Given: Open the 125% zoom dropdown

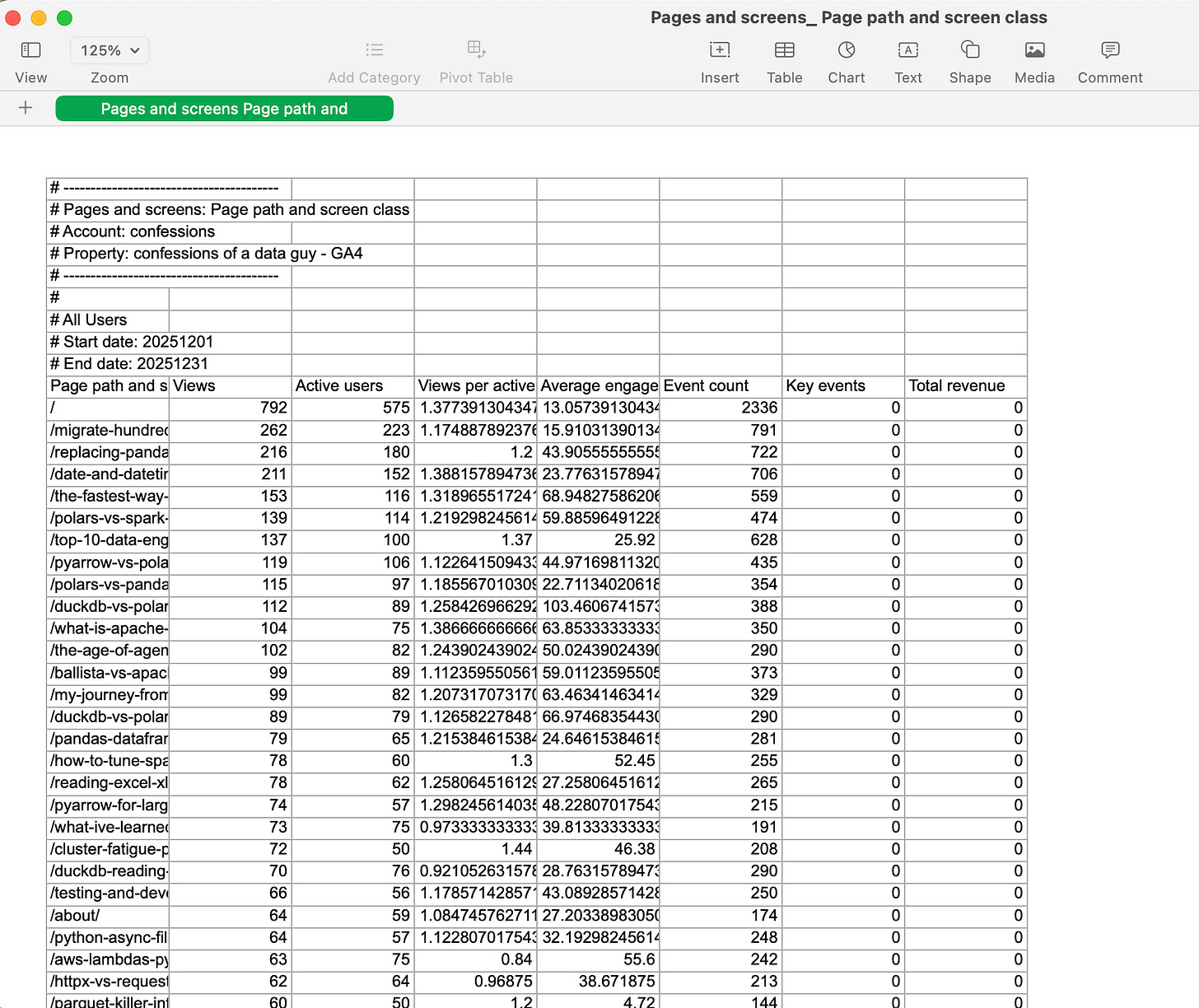Looking at the screenshot, I should [x=109, y=50].
